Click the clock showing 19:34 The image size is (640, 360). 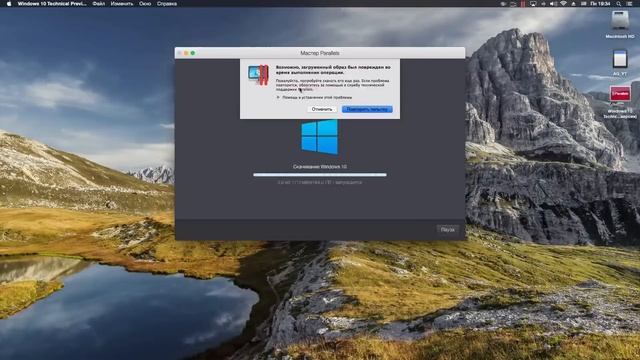click(x=600, y=4)
